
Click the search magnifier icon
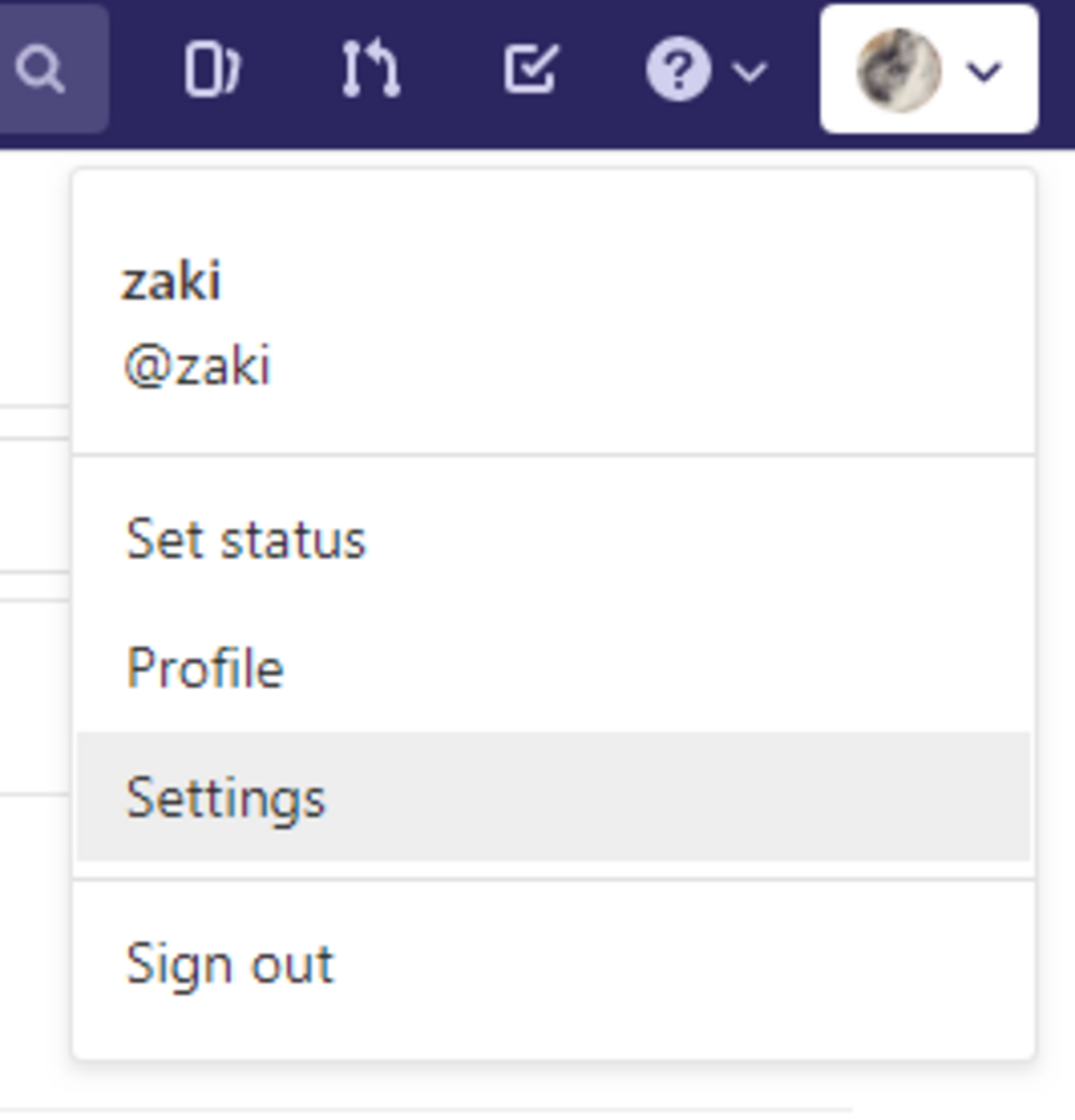(40, 69)
